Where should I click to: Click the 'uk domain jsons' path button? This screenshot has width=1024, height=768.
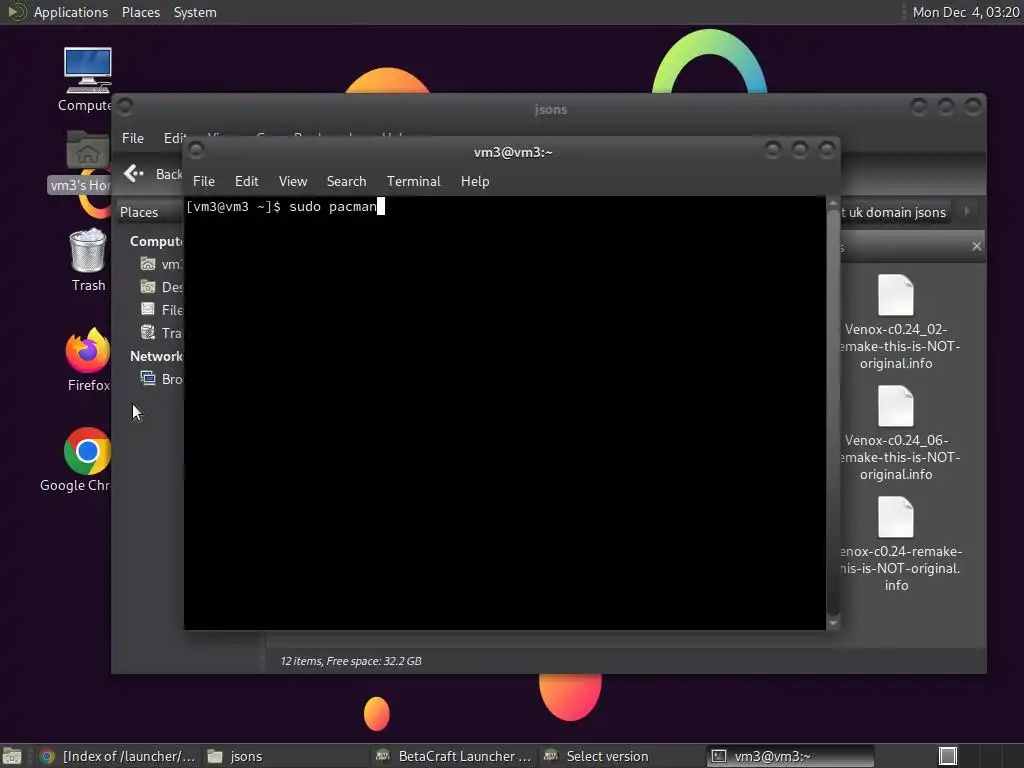893,212
